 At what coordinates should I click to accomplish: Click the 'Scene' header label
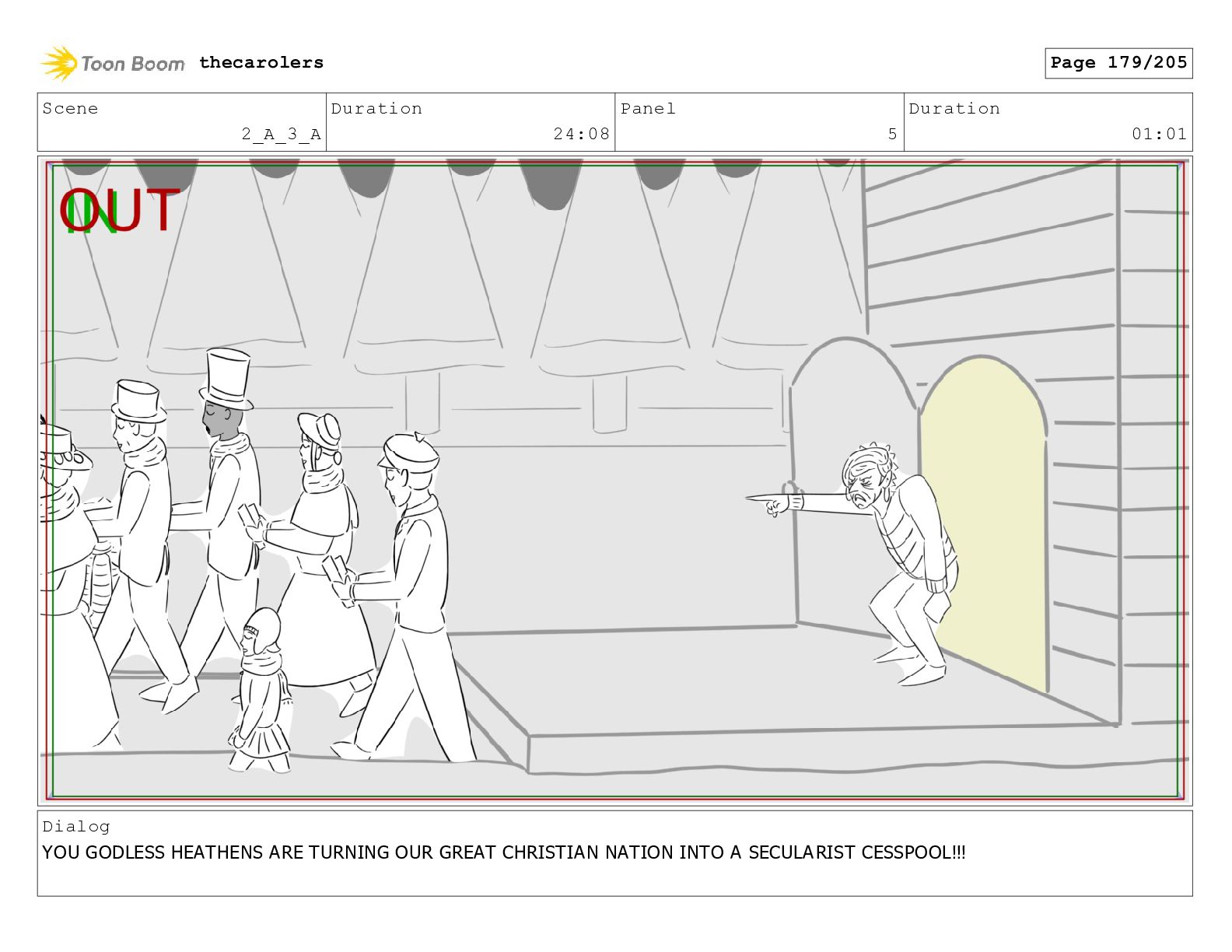[70, 108]
